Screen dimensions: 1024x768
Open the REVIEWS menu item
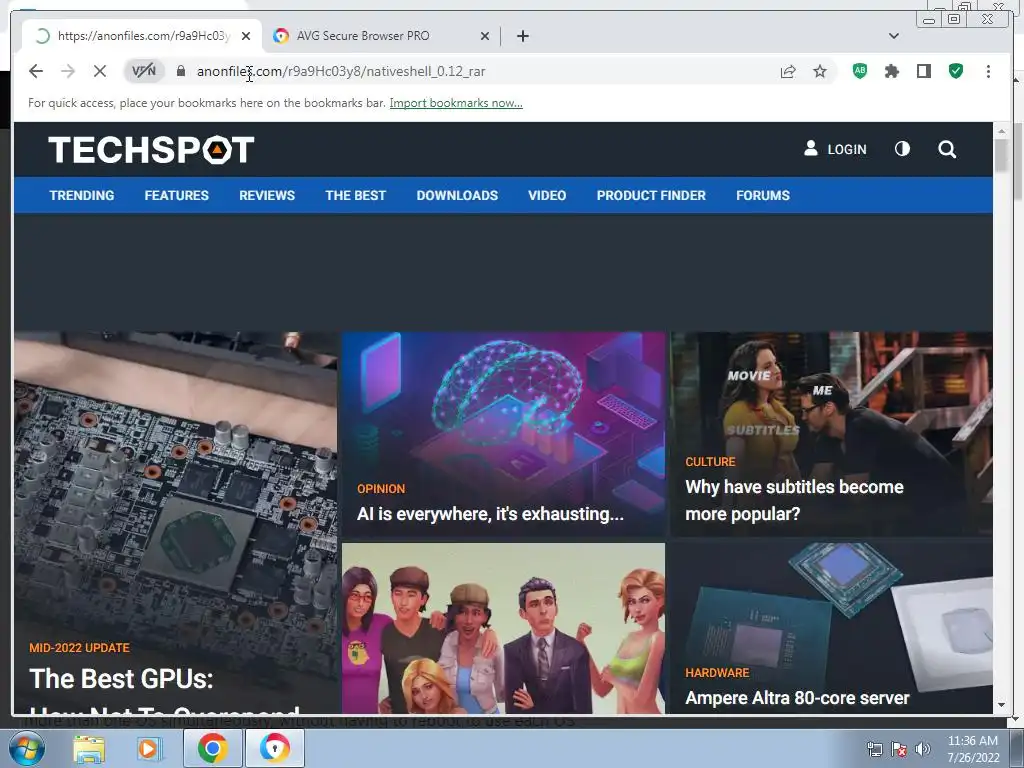point(266,195)
